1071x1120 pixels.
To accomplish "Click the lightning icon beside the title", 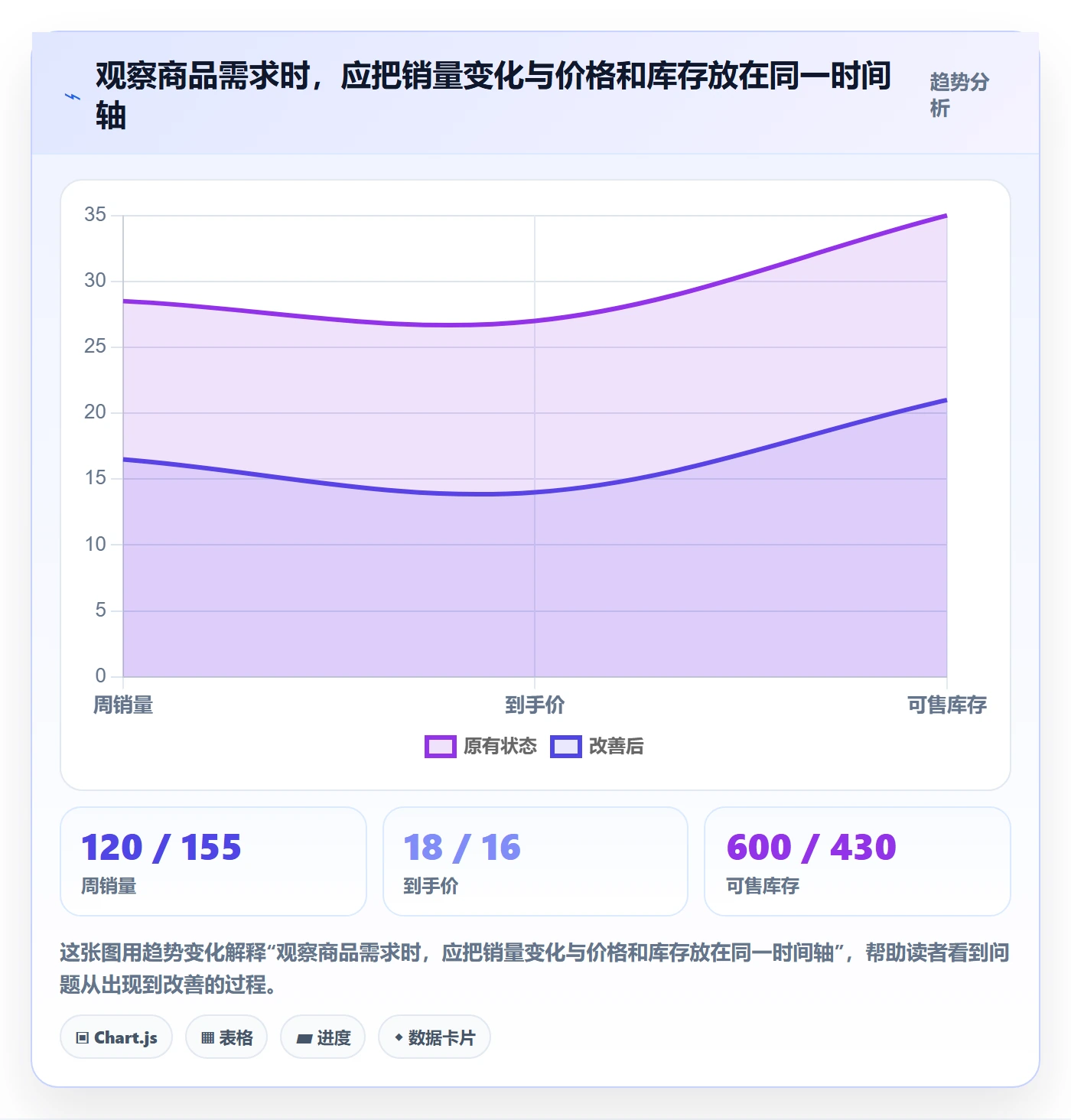I will coord(73,96).
